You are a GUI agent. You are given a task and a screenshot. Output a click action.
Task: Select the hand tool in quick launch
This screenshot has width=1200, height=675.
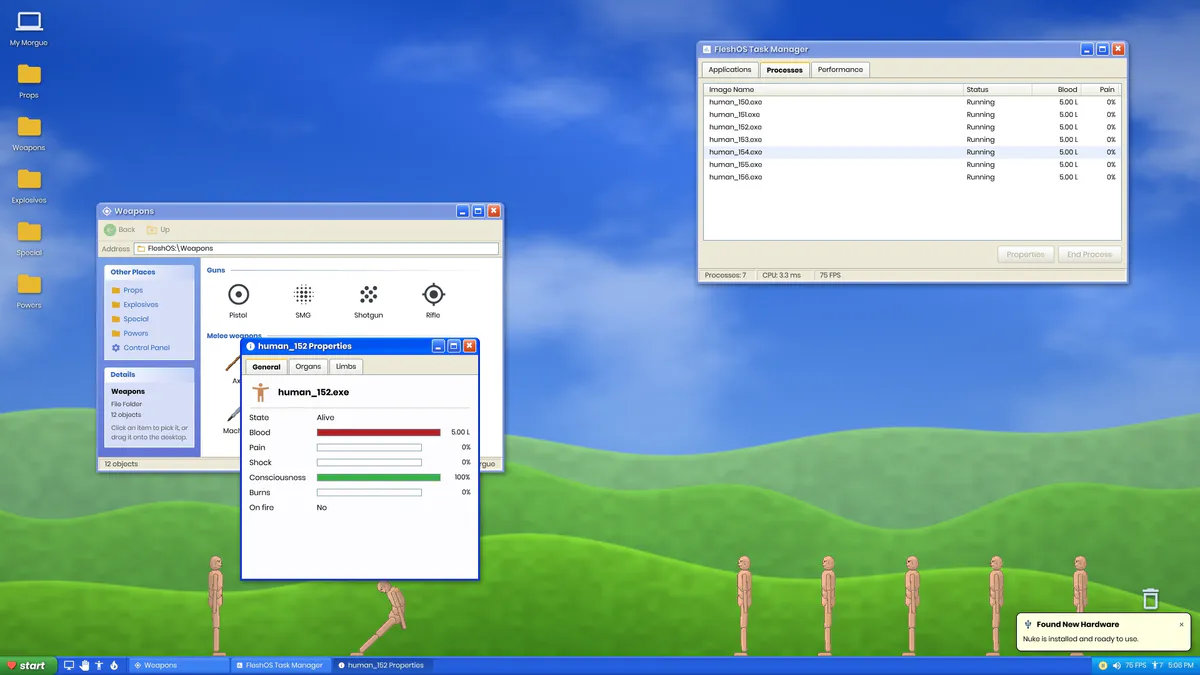click(x=84, y=665)
